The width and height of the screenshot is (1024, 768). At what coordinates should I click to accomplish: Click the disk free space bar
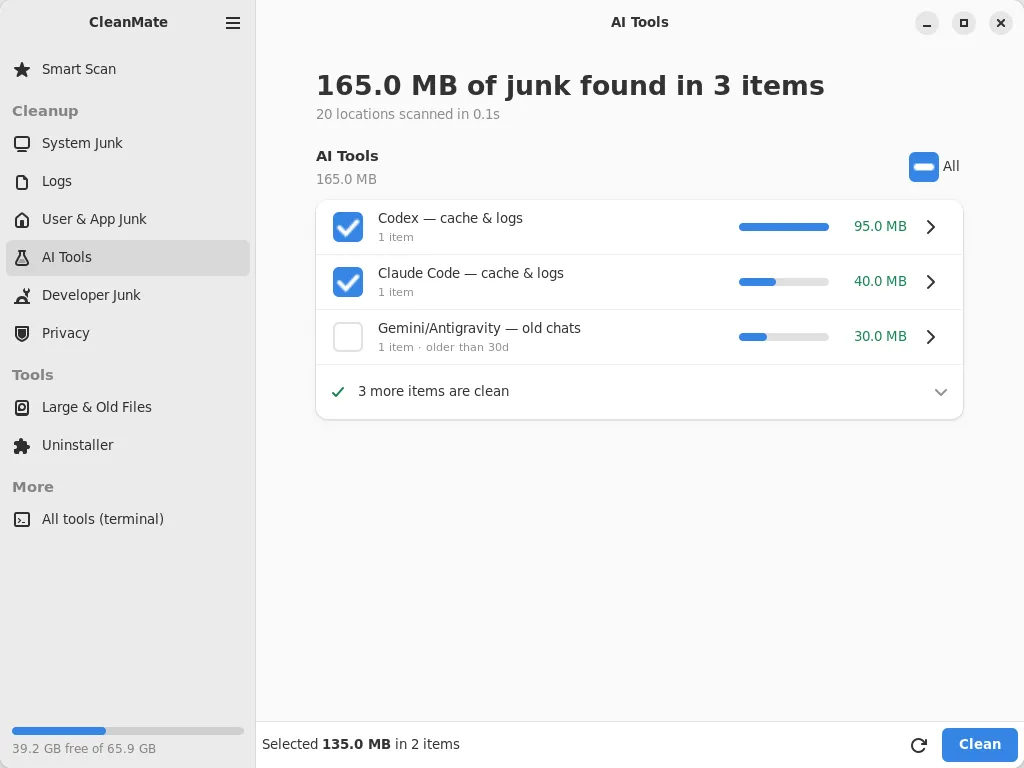[x=128, y=731]
